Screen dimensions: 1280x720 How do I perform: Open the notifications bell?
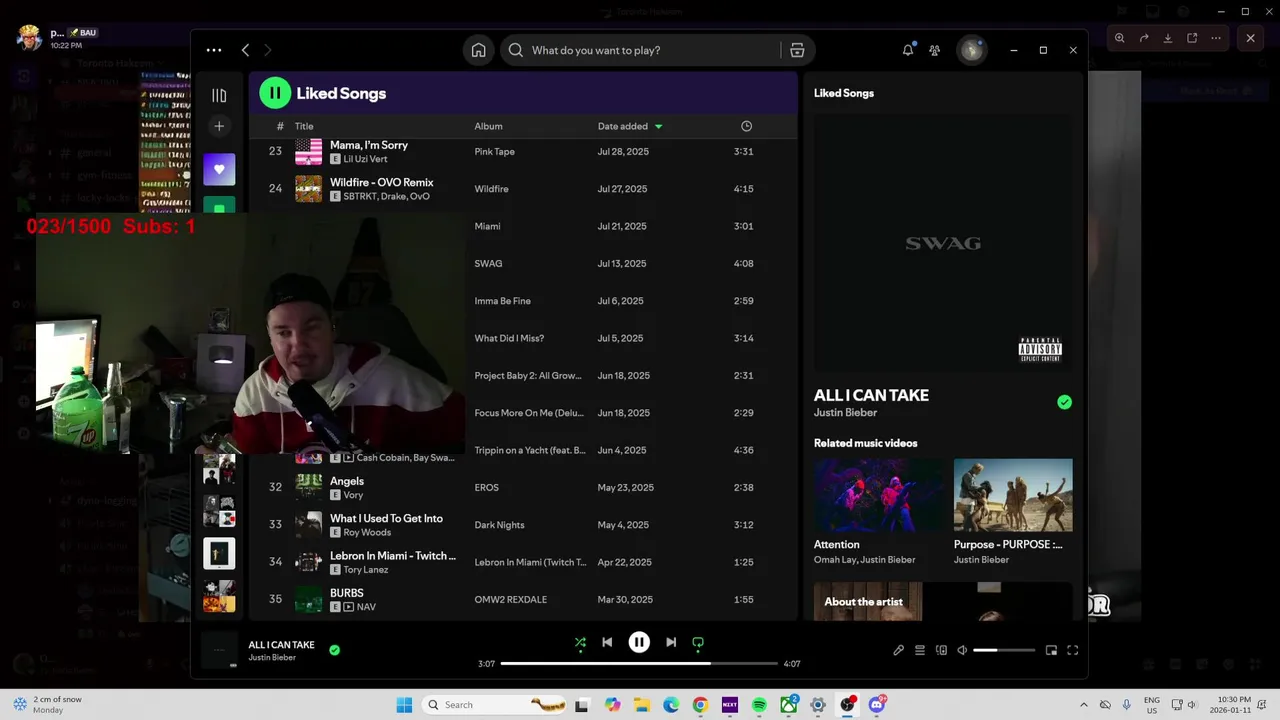(908, 50)
